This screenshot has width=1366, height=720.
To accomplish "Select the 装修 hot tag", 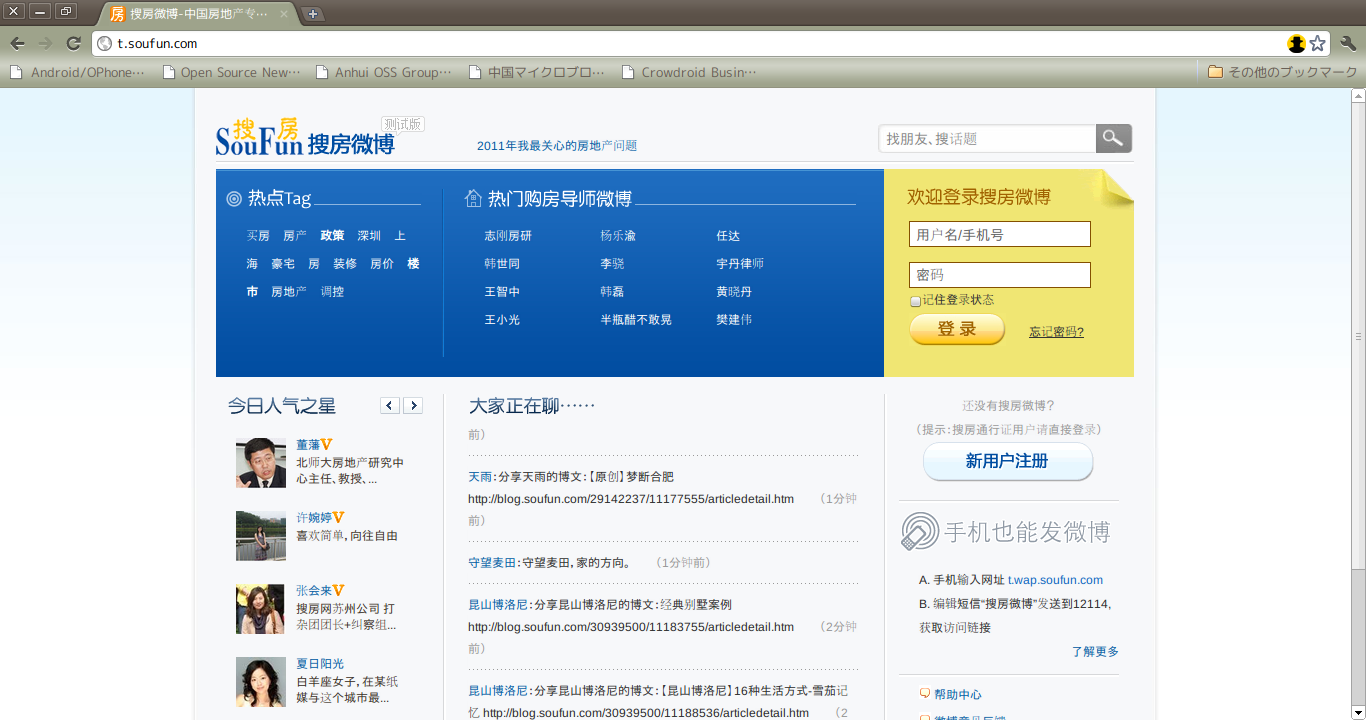I will [345, 264].
